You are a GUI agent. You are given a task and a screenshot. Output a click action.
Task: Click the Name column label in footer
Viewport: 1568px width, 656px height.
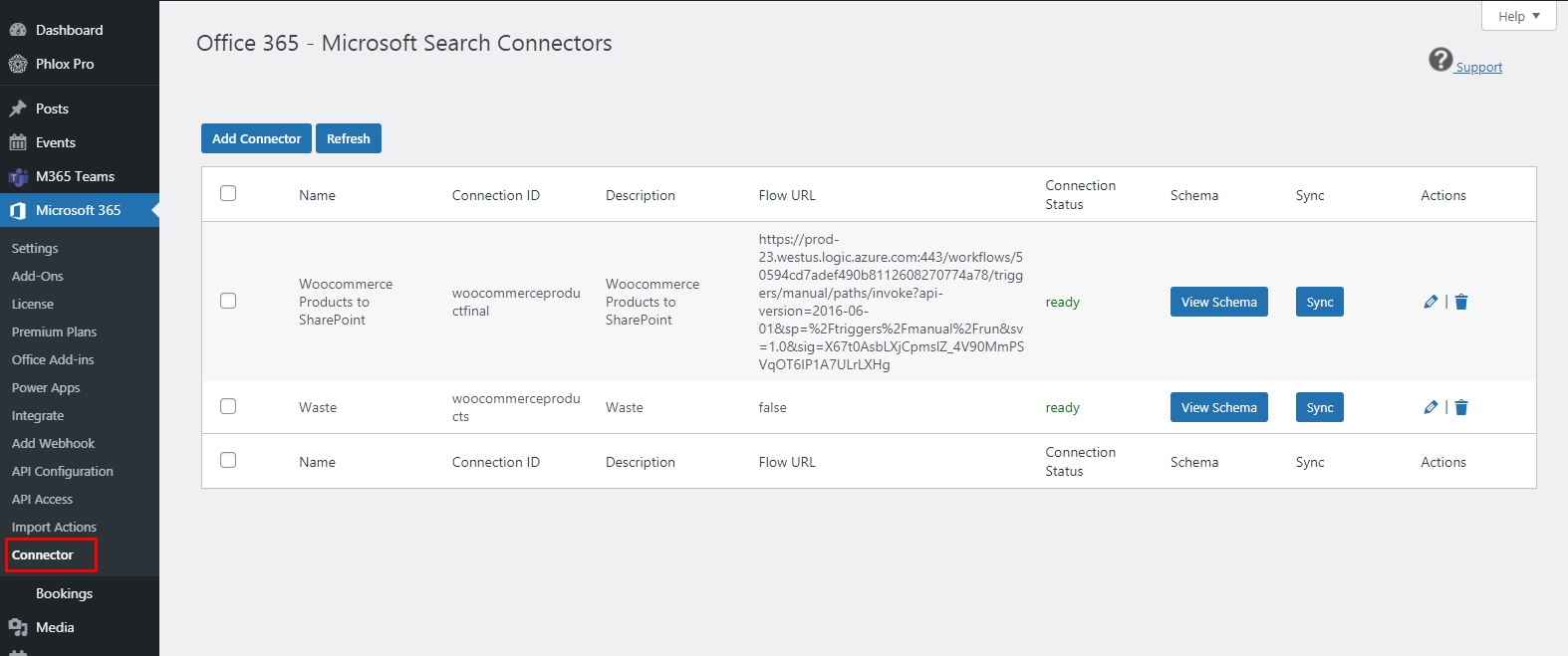(x=317, y=462)
